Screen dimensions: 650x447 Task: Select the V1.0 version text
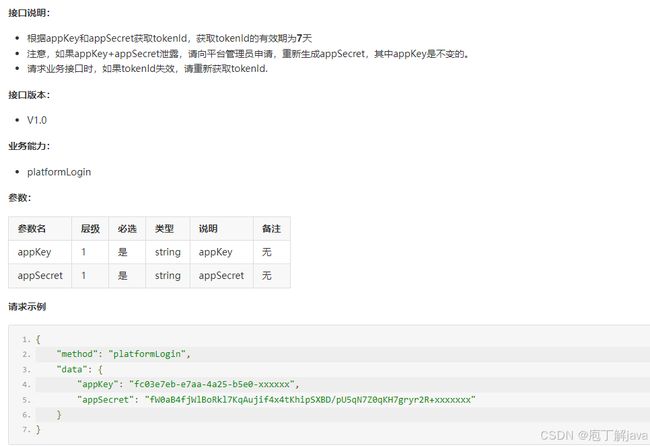(x=37, y=120)
